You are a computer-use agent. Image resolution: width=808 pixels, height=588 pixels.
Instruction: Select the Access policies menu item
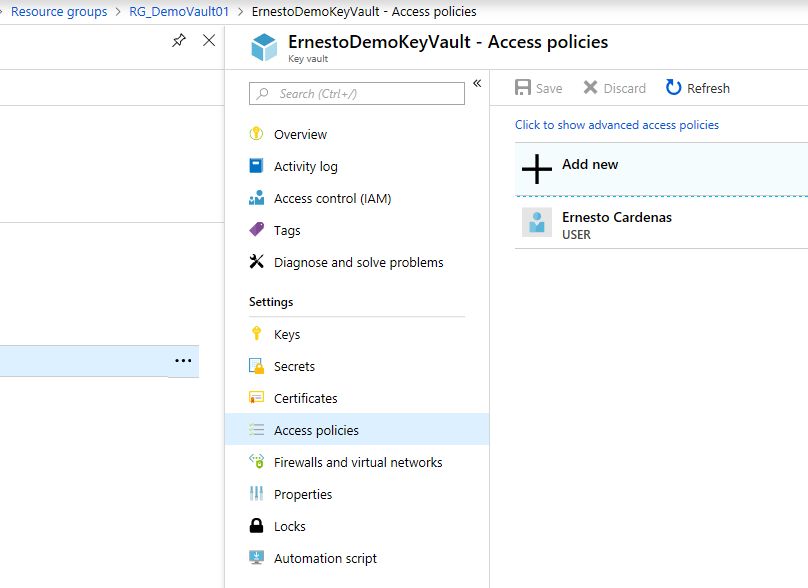[357, 429]
